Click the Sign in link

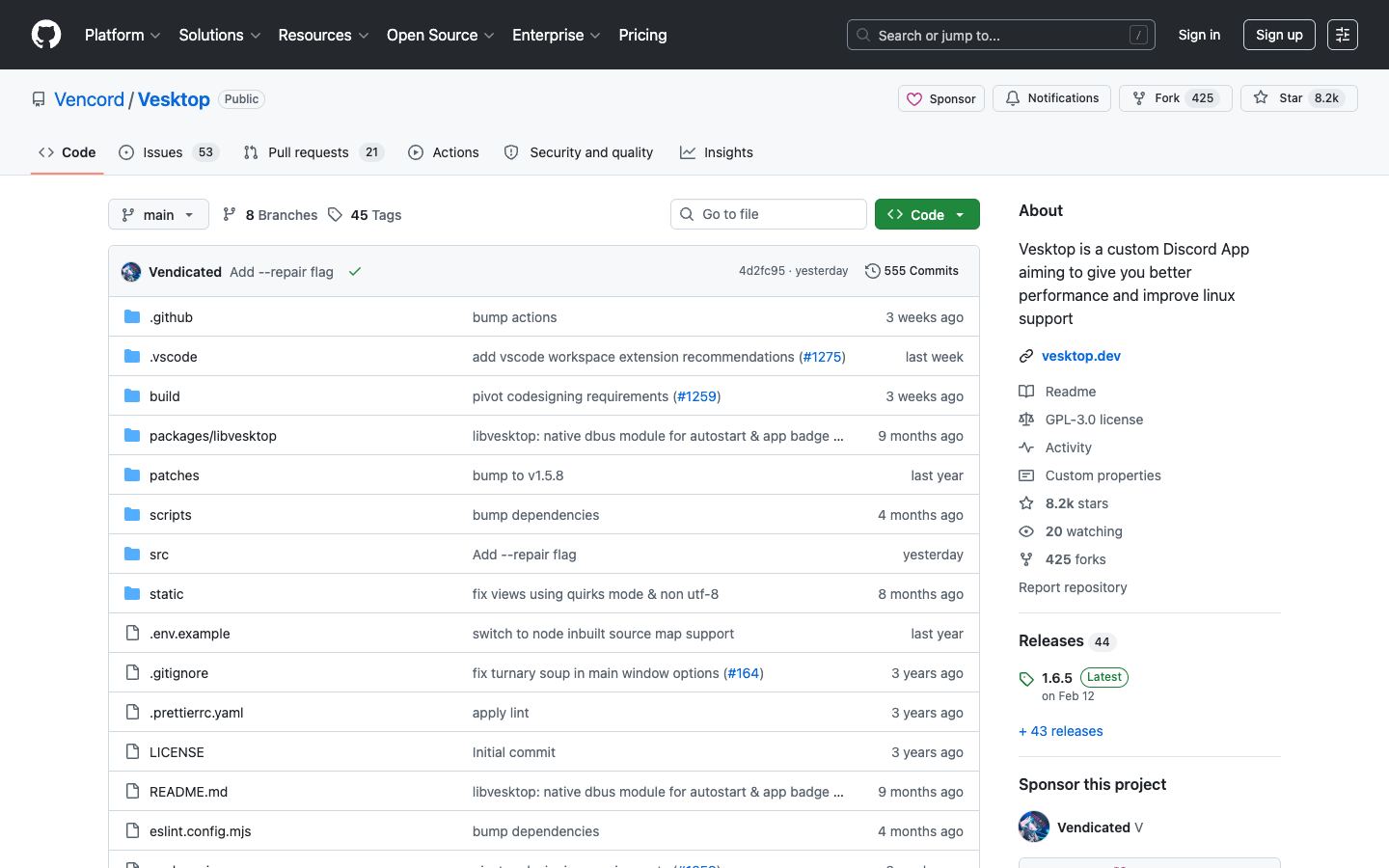click(x=1199, y=35)
